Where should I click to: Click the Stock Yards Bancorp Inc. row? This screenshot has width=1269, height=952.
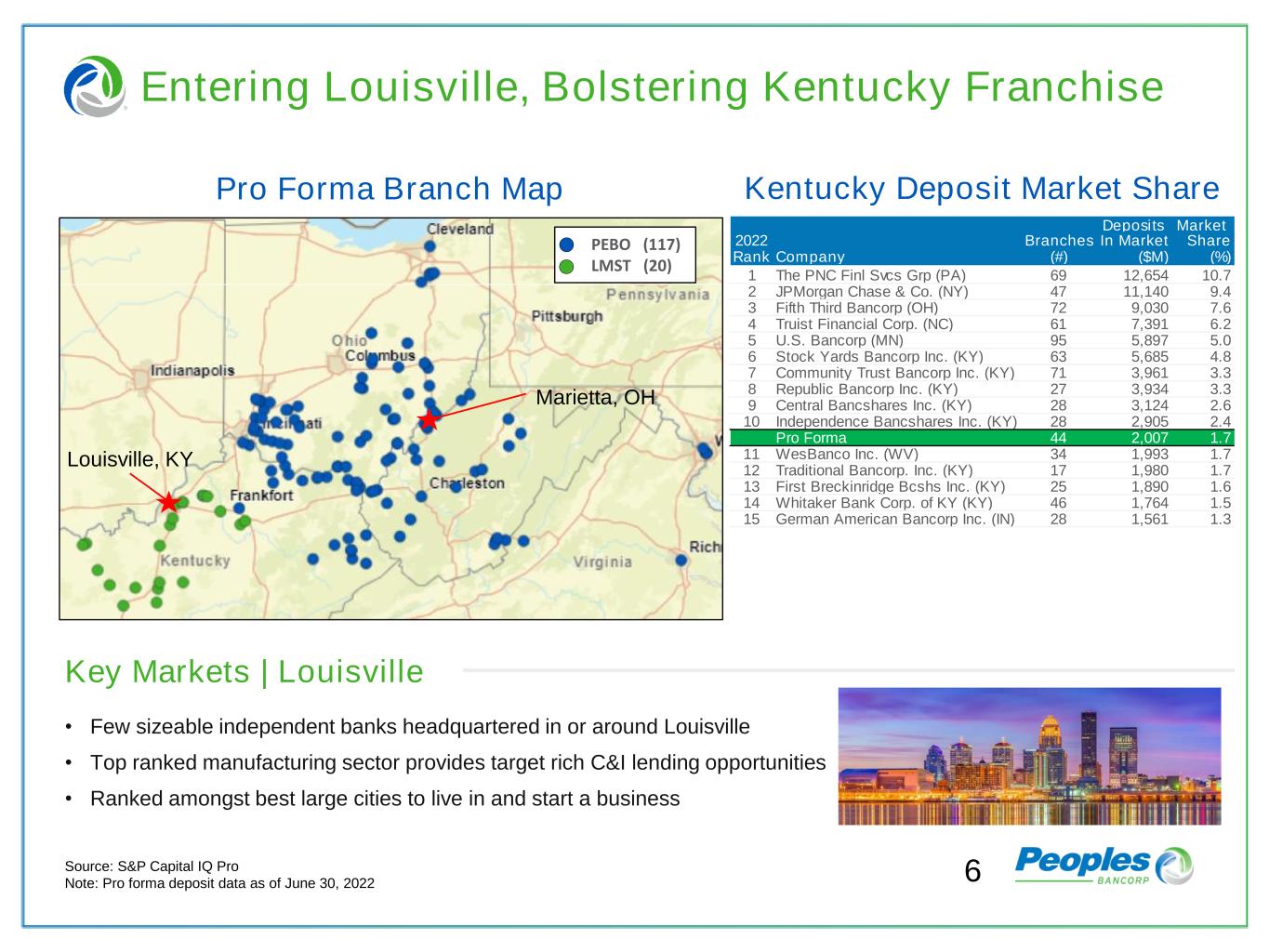coord(982,356)
